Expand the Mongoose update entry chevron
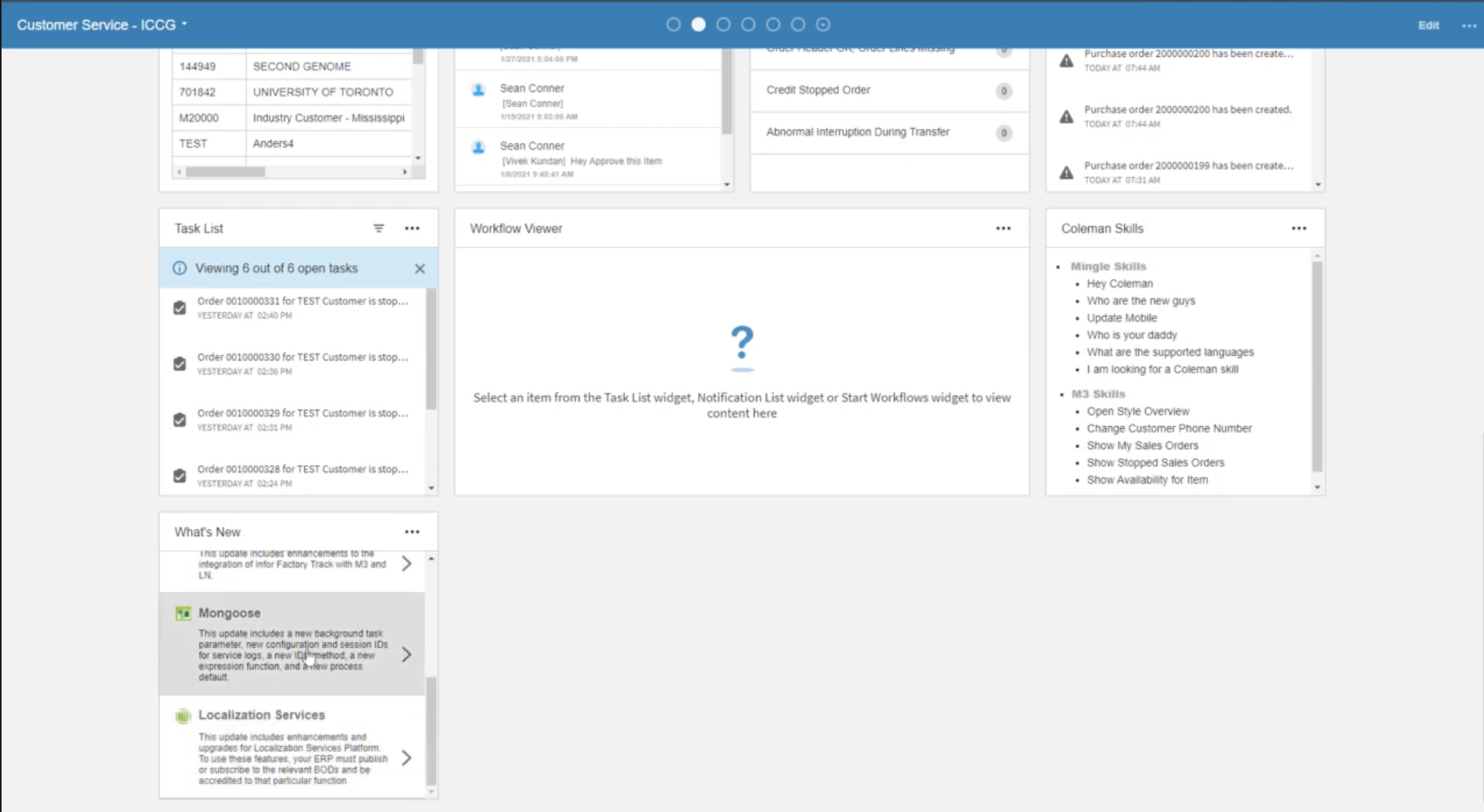 (x=406, y=655)
